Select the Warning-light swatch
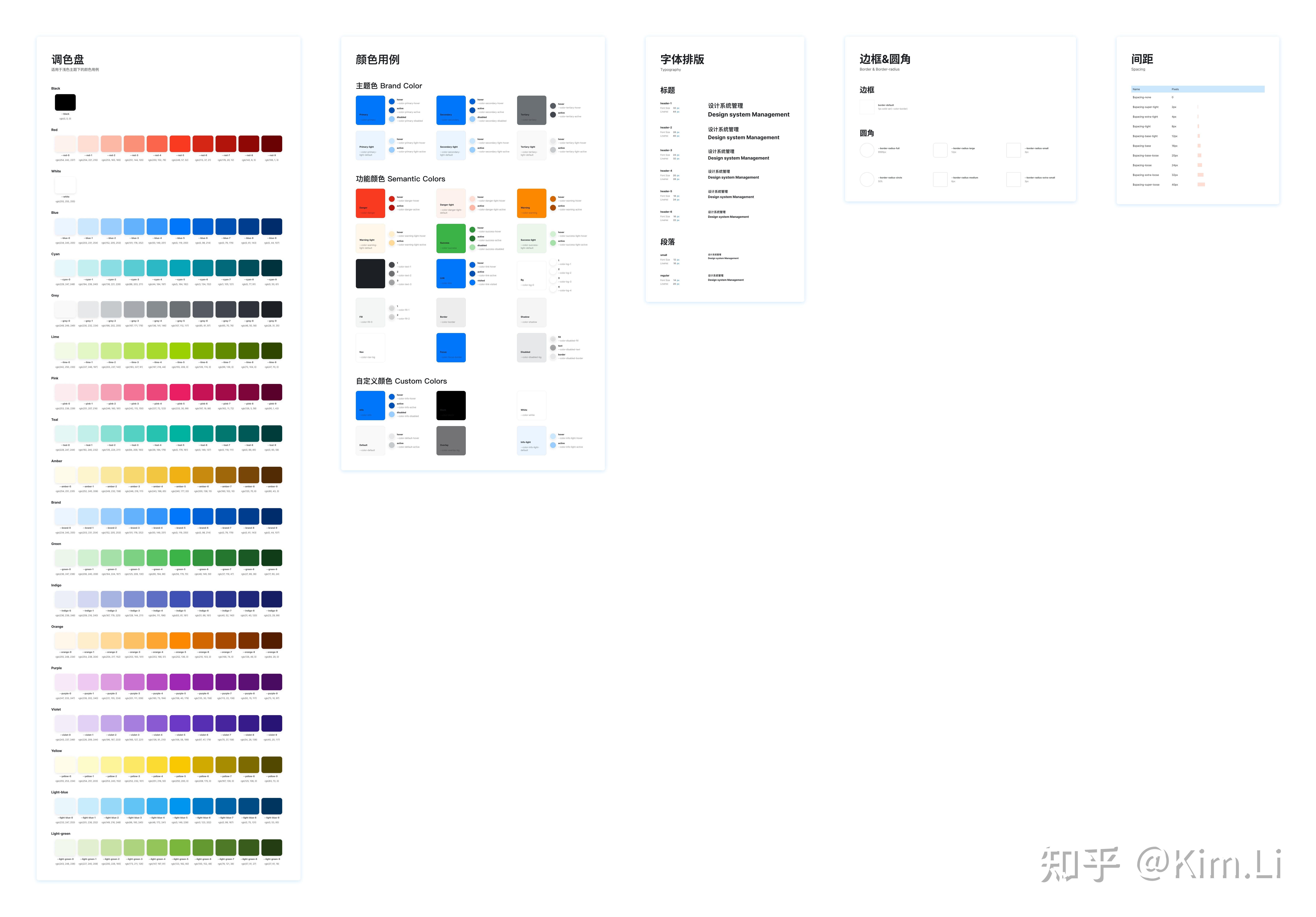Viewport: 1316px width, 917px height. coord(370,239)
